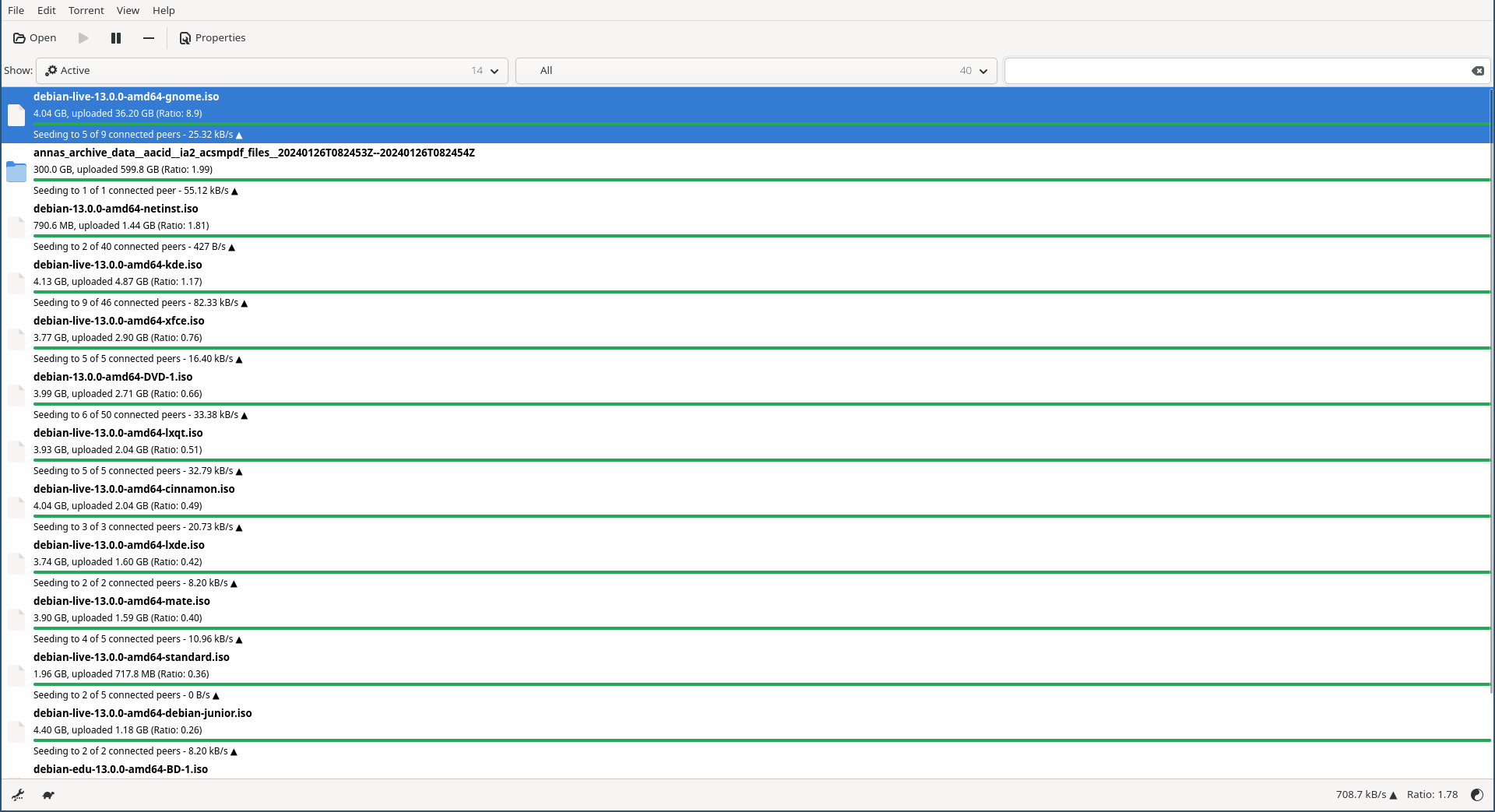
Task: Click the file icon of debian-live standard torrent
Action: (x=16, y=676)
